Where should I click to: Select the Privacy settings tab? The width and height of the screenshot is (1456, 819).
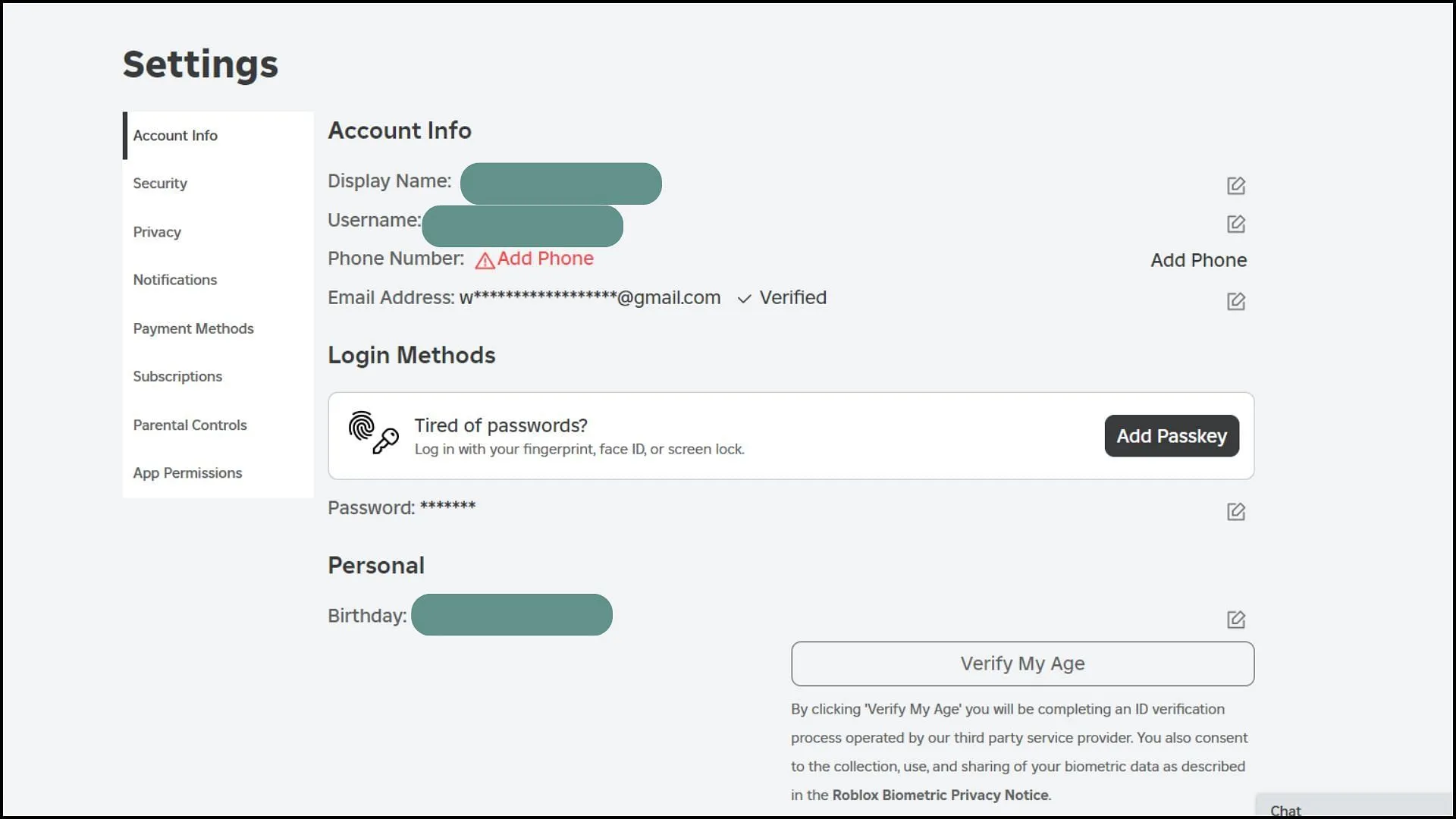coord(157,231)
